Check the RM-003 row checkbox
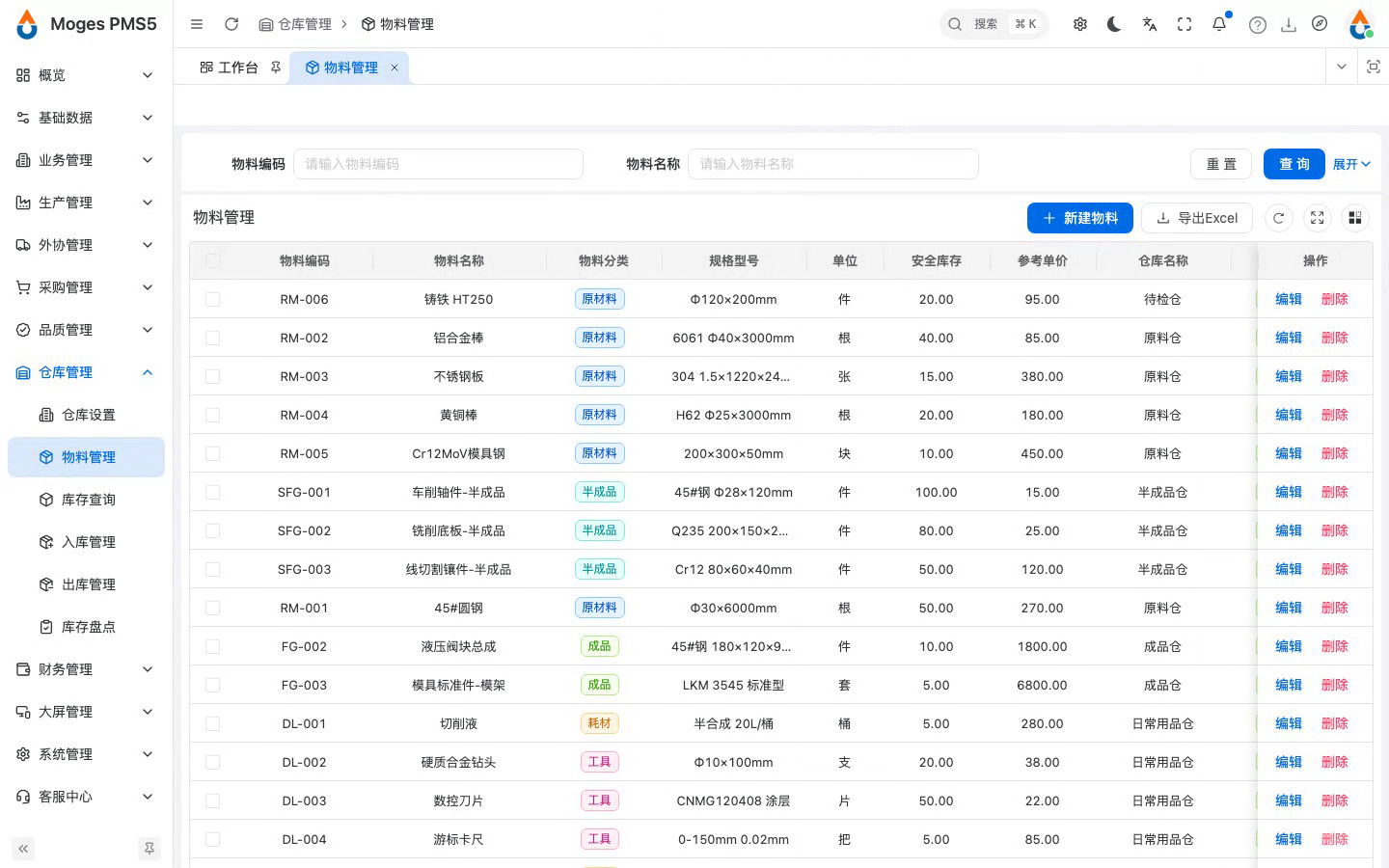The image size is (1389, 868). [x=213, y=376]
